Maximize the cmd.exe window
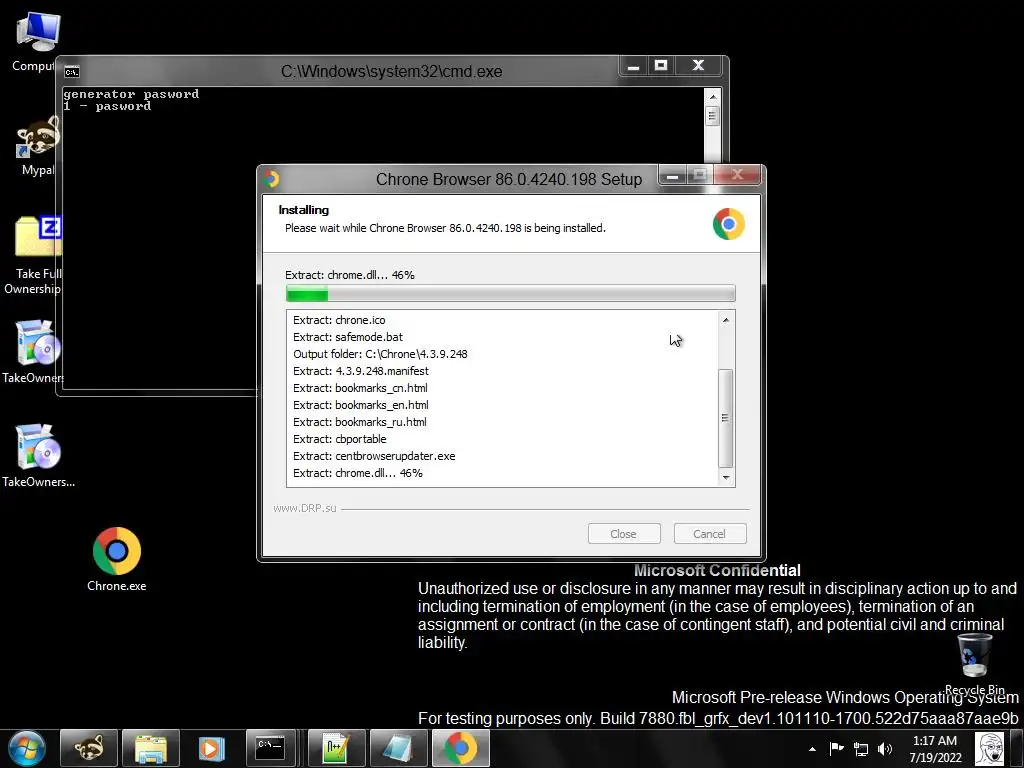 tap(661, 66)
